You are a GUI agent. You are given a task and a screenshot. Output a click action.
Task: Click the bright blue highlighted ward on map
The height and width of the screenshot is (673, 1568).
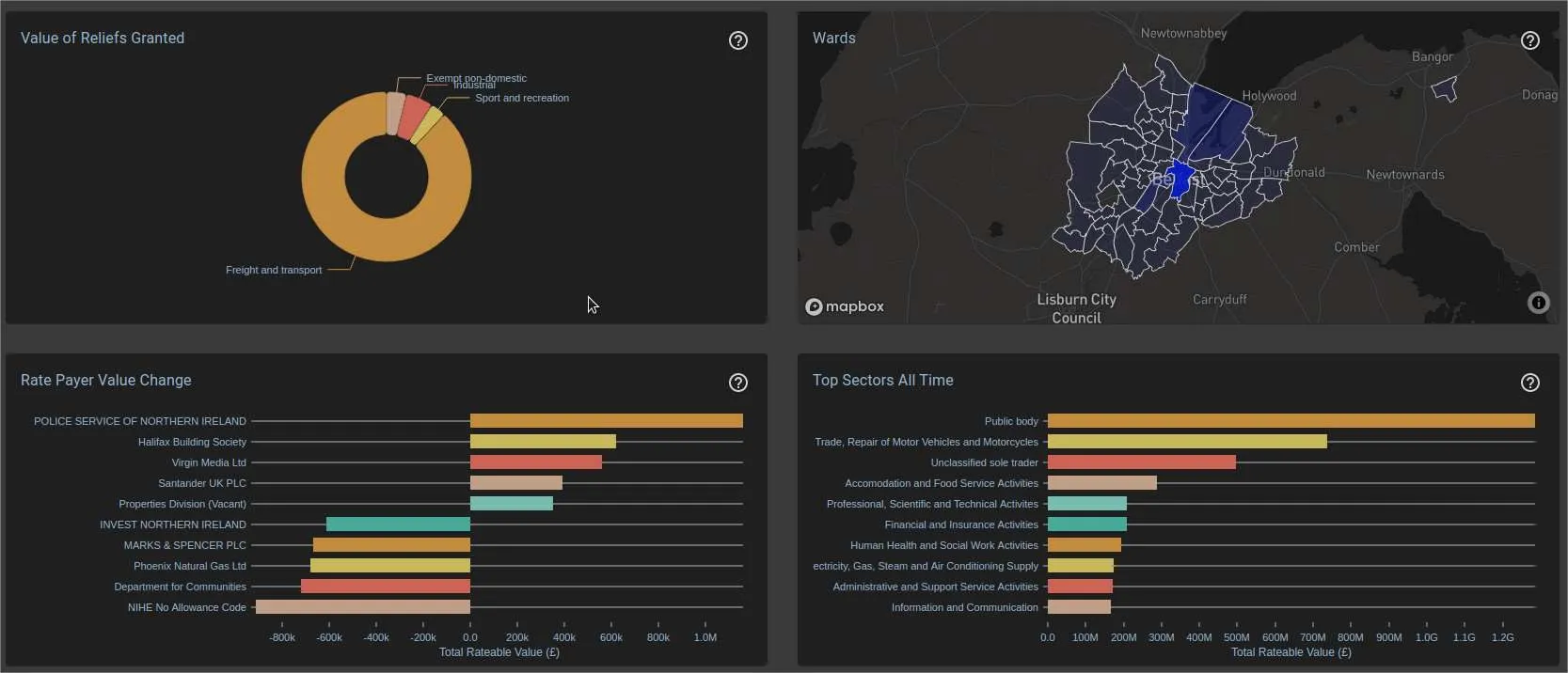pos(1179,179)
